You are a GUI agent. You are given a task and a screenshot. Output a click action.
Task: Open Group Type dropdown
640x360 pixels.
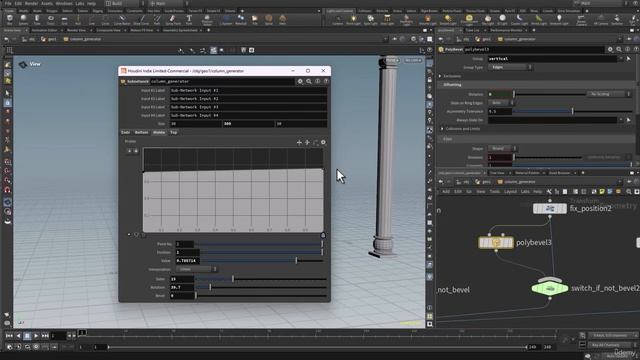point(510,67)
